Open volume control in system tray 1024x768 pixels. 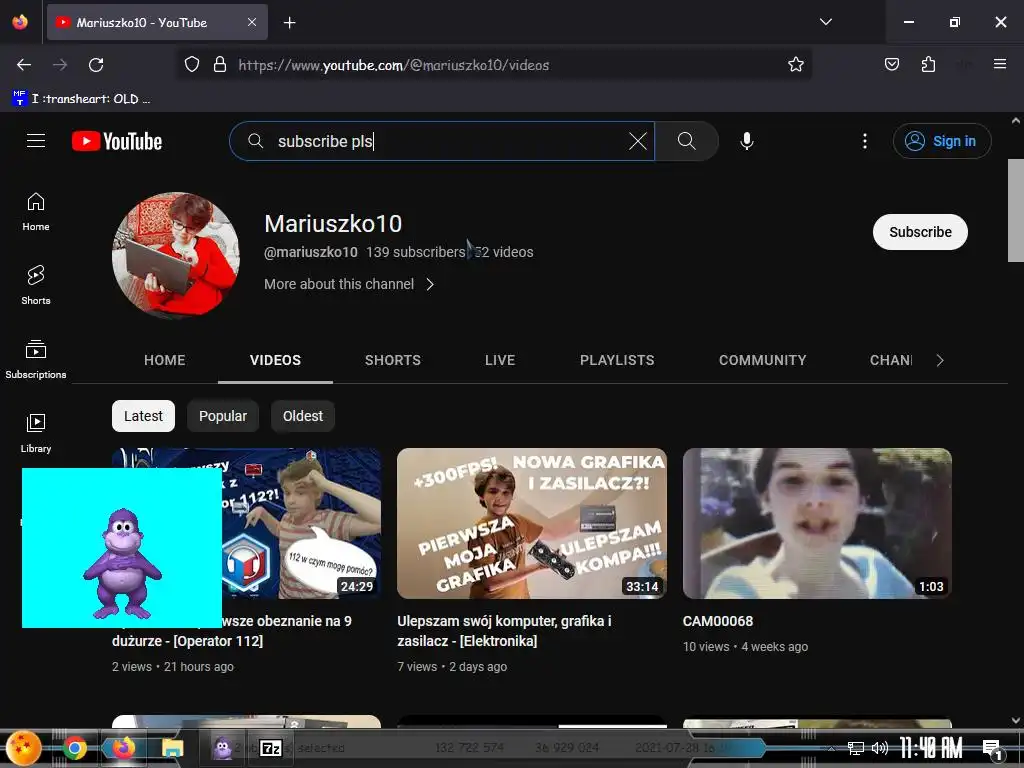point(880,748)
